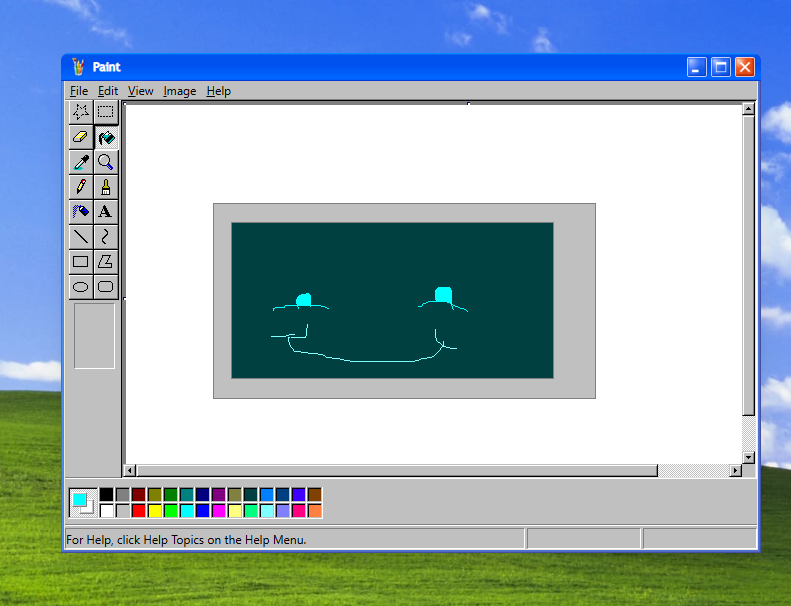Pick the magenta color swatch
791x606 pixels.
click(218, 511)
